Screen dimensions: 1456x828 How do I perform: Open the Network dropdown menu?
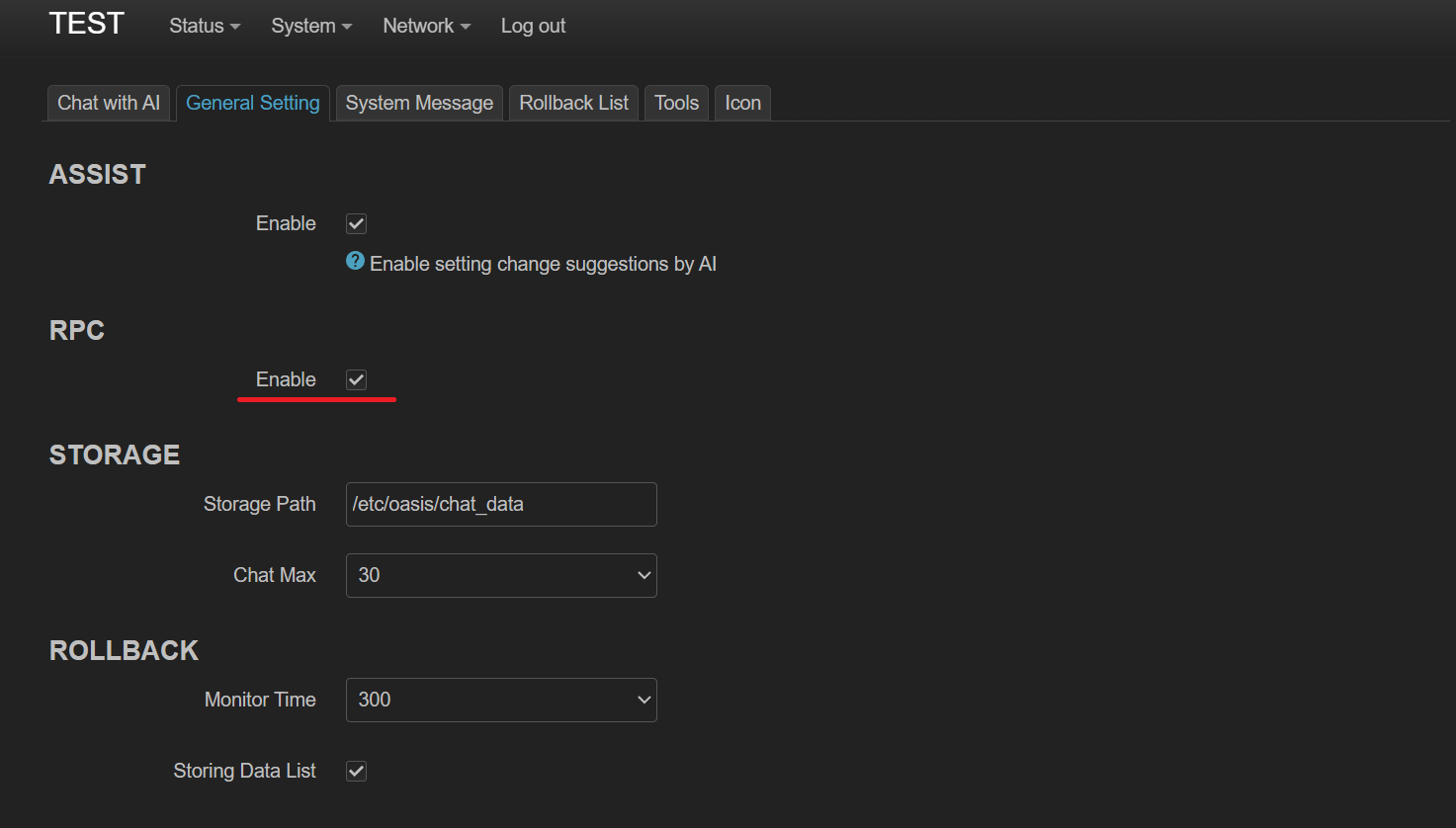[x=426, y=27]
